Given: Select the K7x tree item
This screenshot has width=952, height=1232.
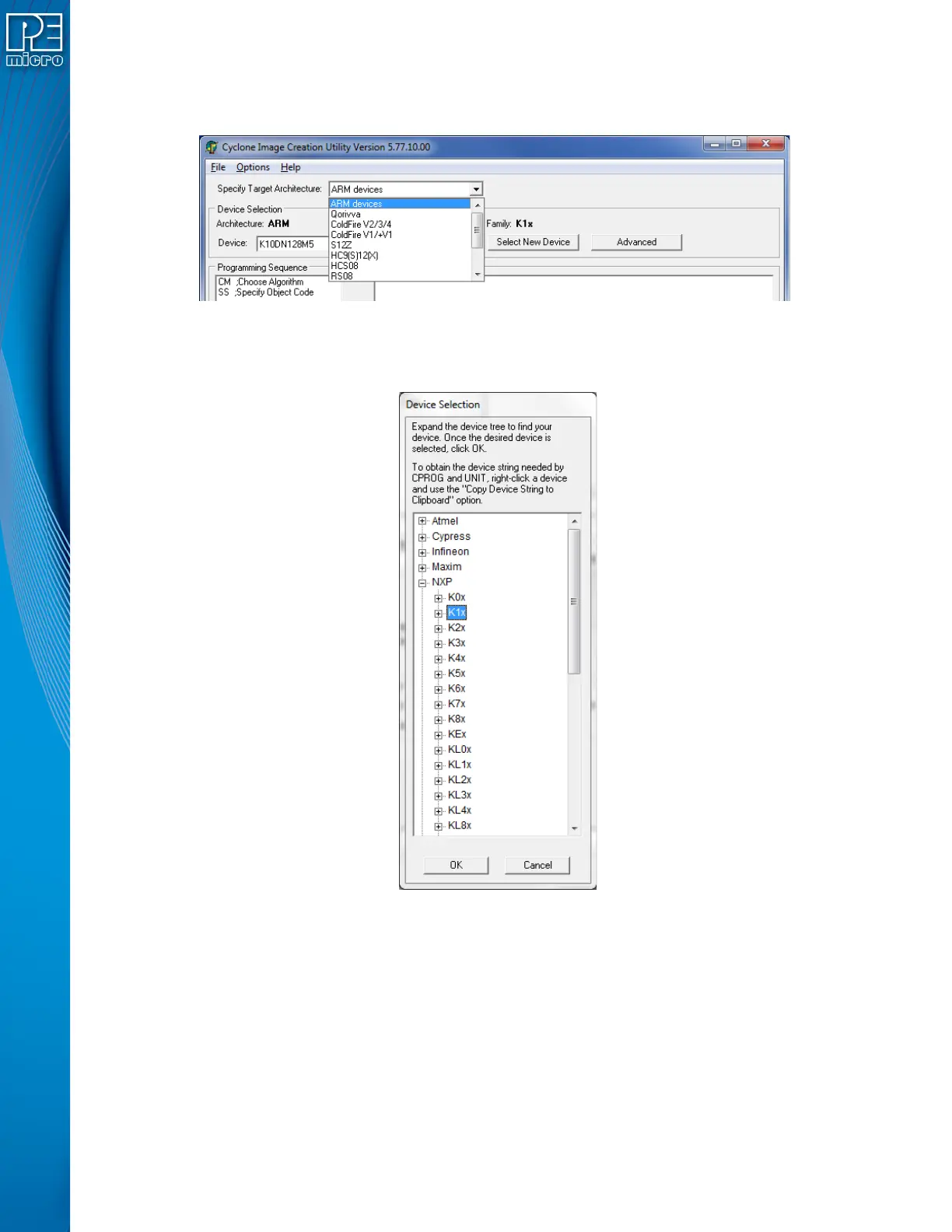Looking at the screenshot, I should pos(457,704).
